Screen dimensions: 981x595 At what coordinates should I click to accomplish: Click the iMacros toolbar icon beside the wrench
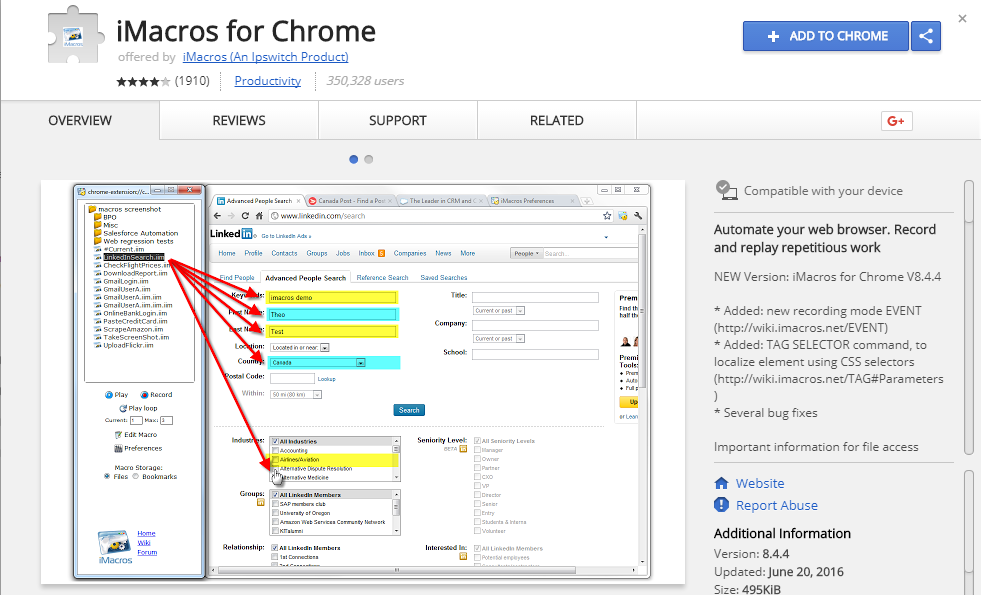click(623, 216)
